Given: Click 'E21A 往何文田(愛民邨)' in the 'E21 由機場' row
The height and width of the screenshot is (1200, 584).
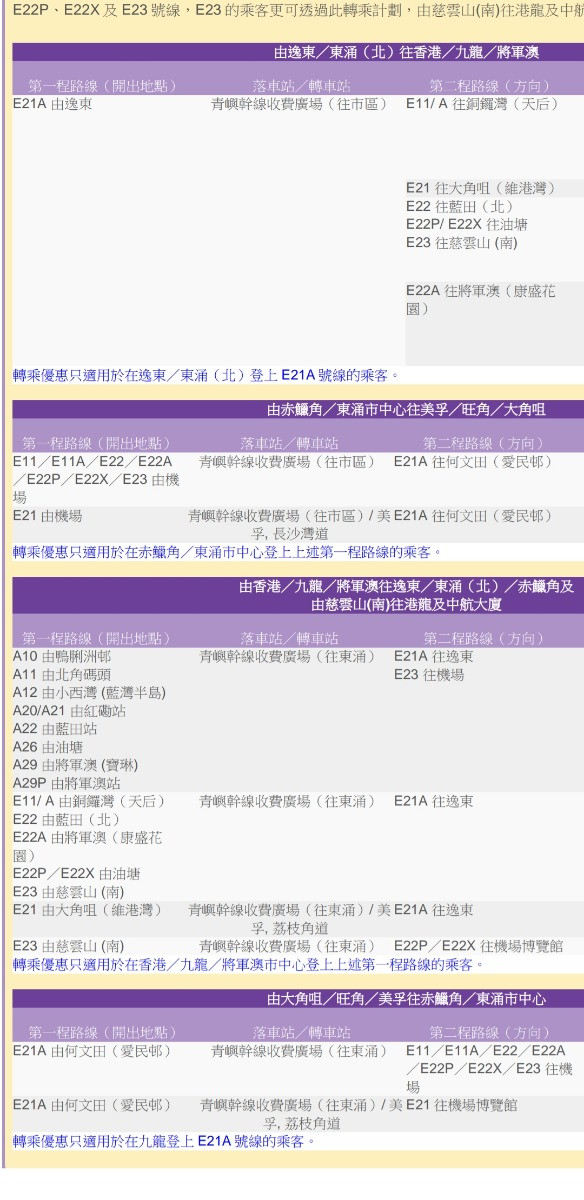Looking at the screenshot, I should pyautogui.click(x=474, y=514).
